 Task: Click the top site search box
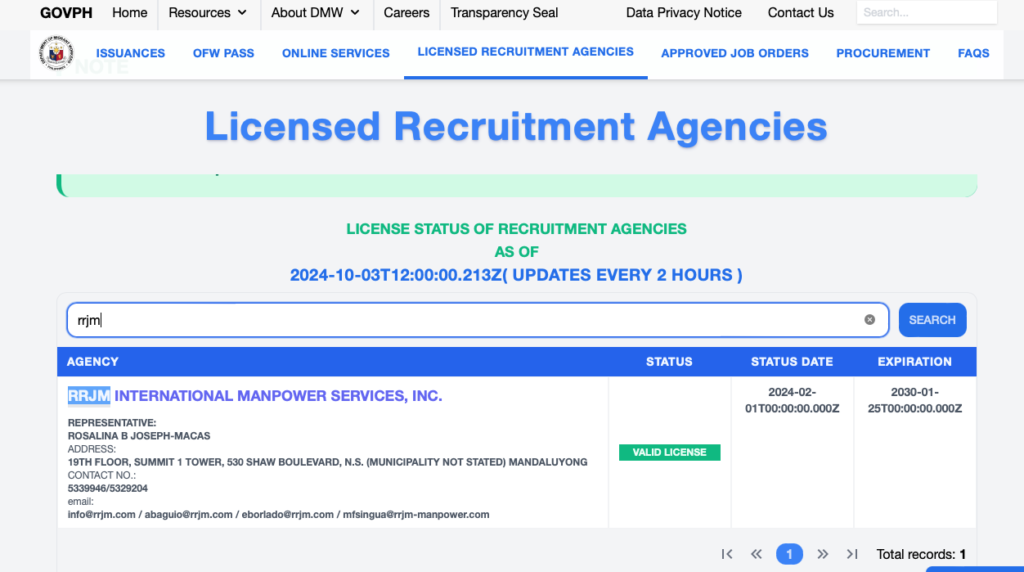click(x=927, y=12)
